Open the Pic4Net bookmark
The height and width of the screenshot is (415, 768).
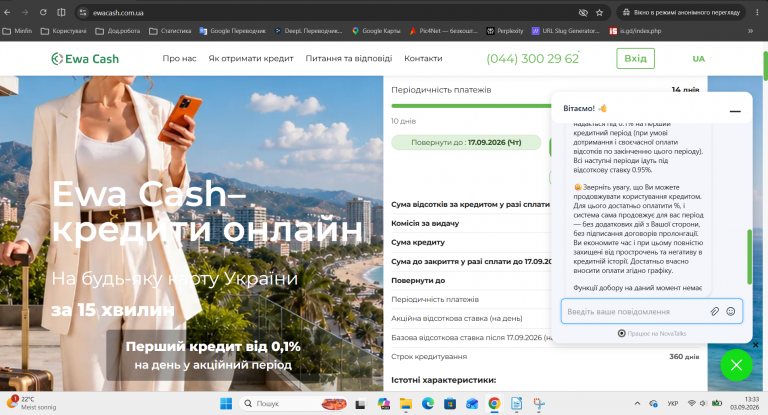pyautogui.click(x=443, y=31)
